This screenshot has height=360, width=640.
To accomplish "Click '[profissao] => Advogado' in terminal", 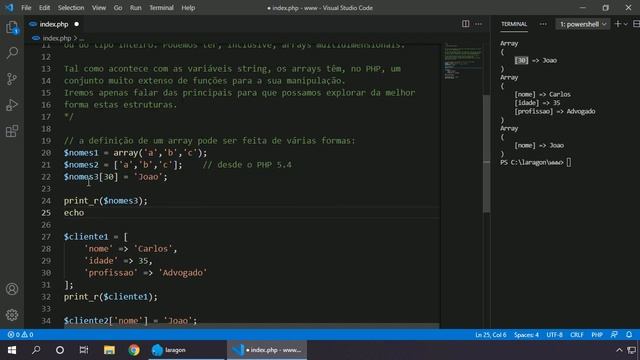I will point(555,111).
